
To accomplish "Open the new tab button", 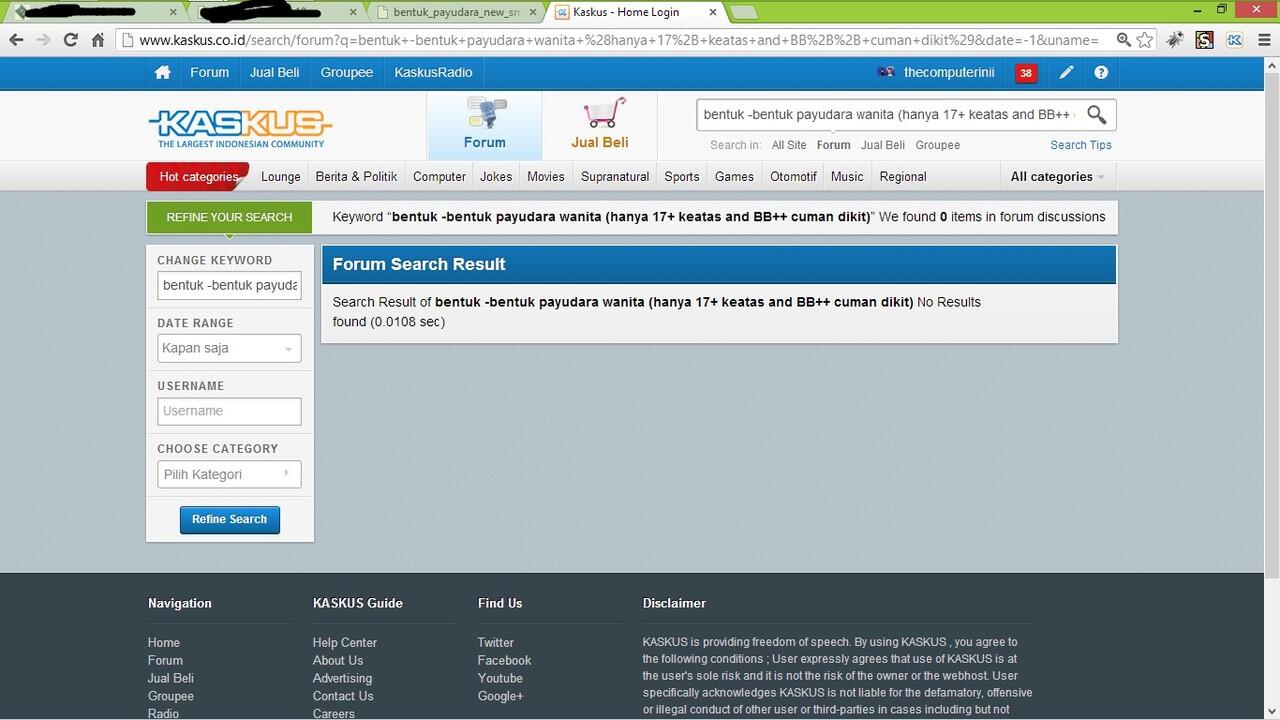I will click(743, 12).
